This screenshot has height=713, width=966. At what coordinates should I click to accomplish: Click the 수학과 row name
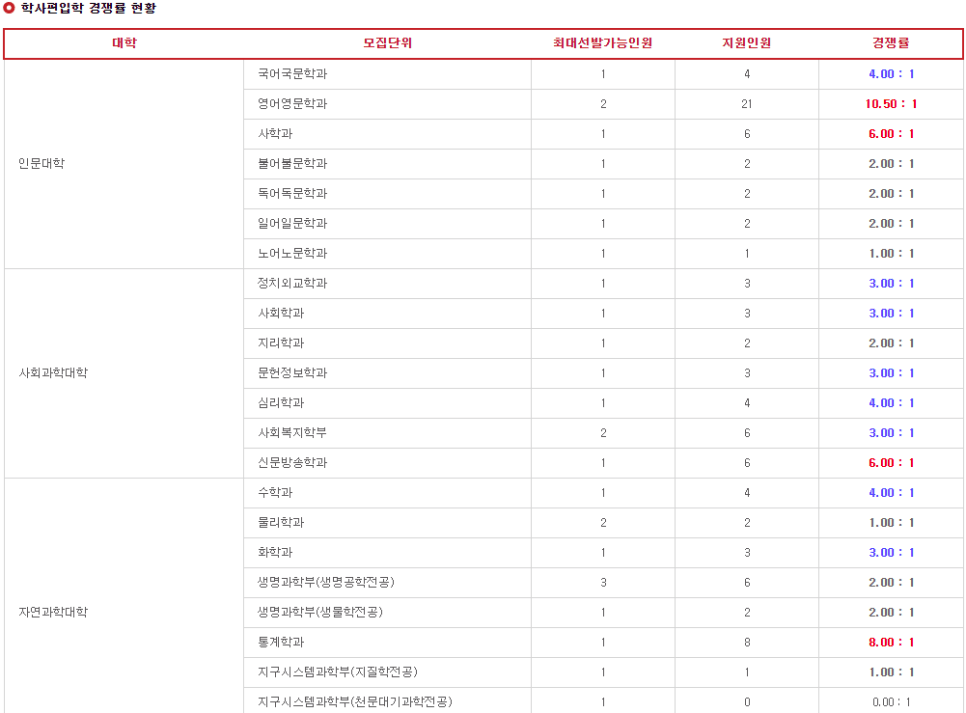pyautogui.click(x=275, y=492)
